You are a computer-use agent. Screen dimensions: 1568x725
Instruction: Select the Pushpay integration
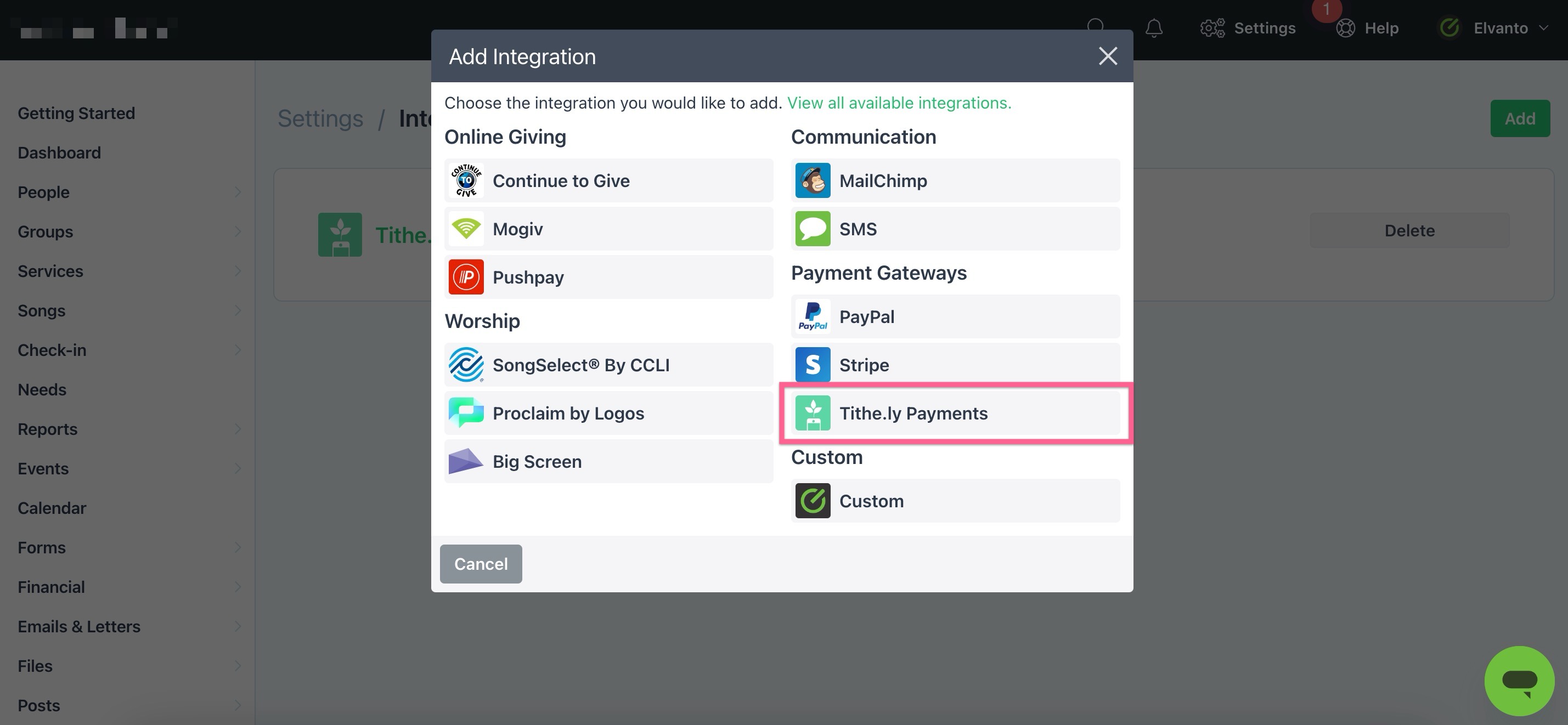click(x=607, y=277)
